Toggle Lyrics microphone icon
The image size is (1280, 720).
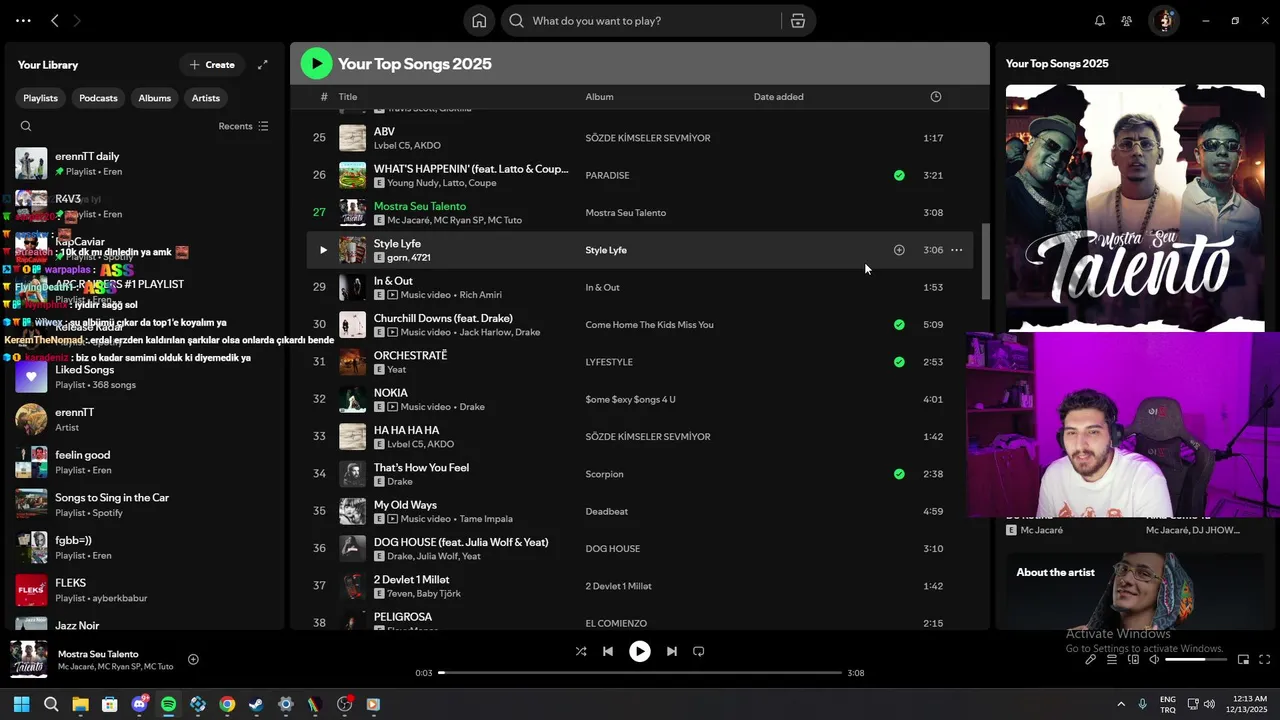pyautogui.click(x=1091, y=660)
